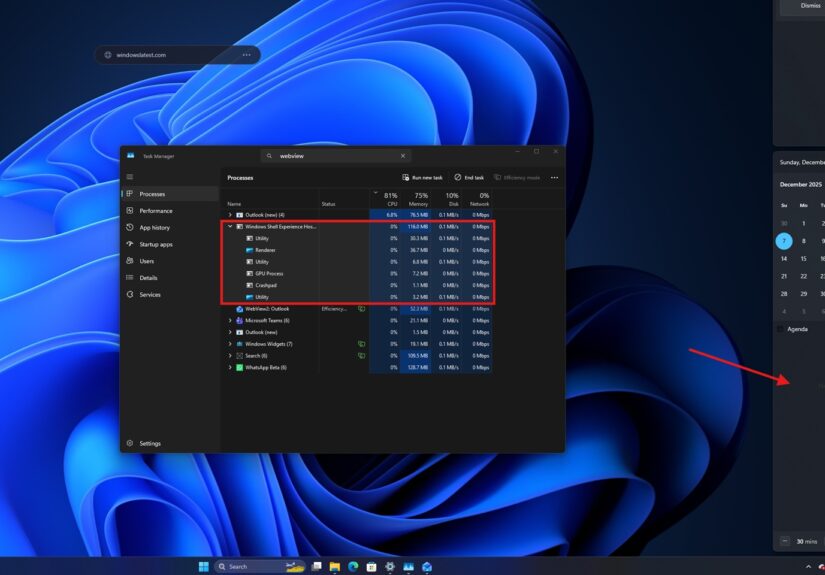Click the 128.7 MB memory value
The image size is (825, 575).
pyautogui.click(x=416, y=368)
